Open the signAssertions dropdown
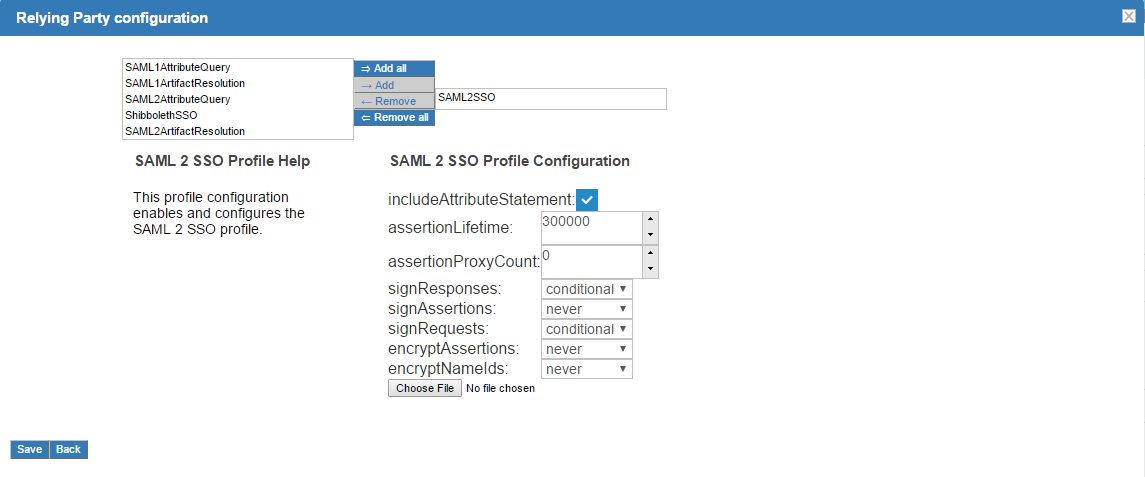Image resolution: width=1145 pixels, height=477 pixels. (x=586, y=309)
